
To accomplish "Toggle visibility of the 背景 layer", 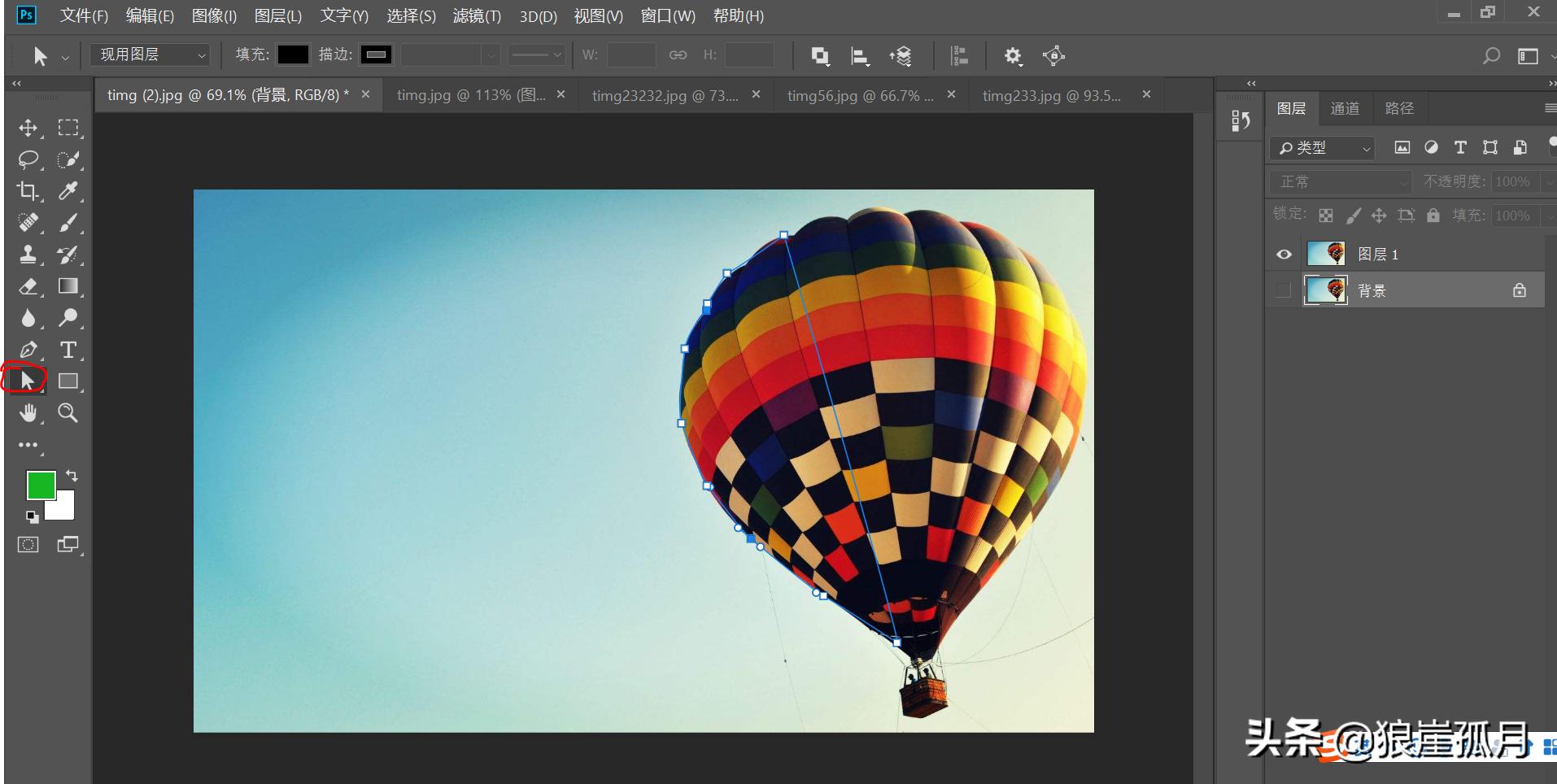I will point(1283,290).
